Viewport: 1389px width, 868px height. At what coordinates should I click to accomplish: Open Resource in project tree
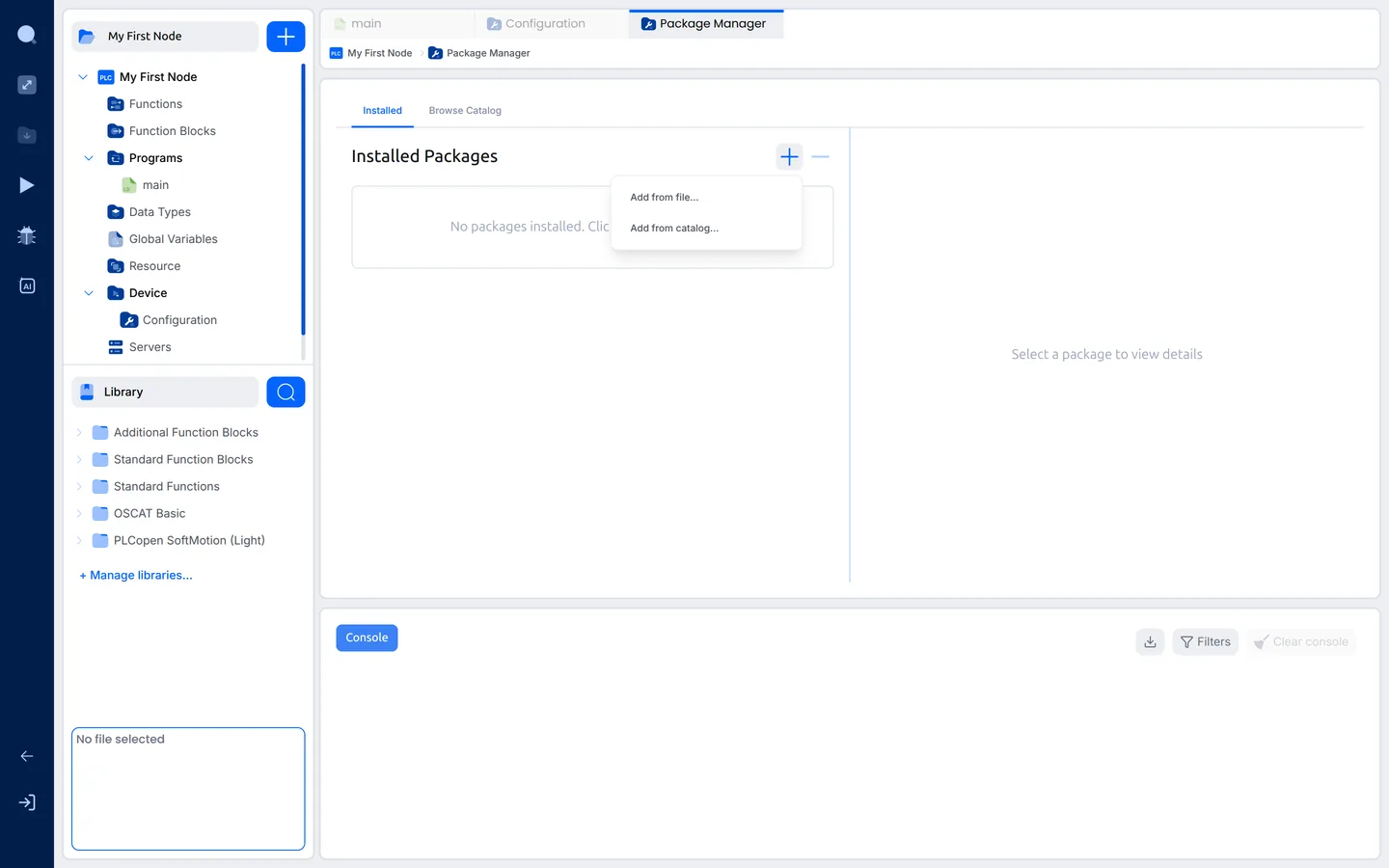tap(154, 266)
